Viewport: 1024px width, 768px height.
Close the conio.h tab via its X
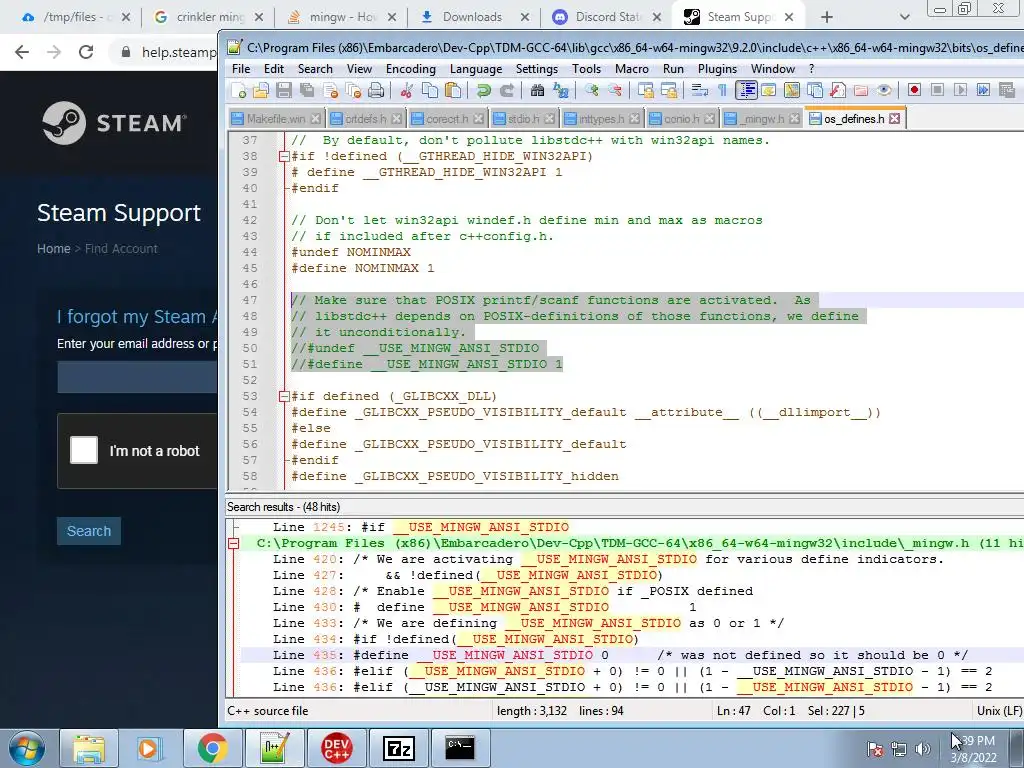point(709,119)
